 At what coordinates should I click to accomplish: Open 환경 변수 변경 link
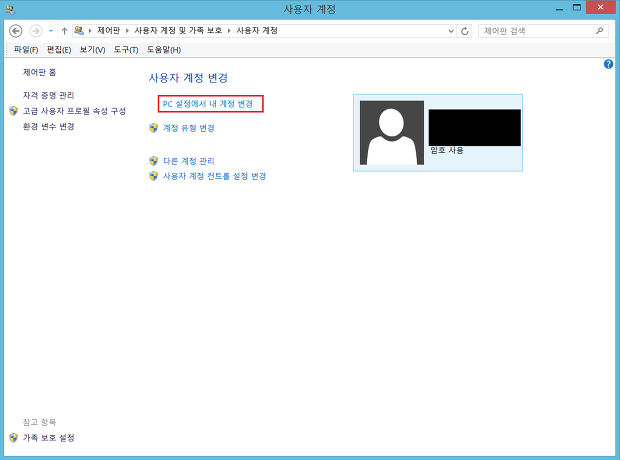(x=48, y=127)
